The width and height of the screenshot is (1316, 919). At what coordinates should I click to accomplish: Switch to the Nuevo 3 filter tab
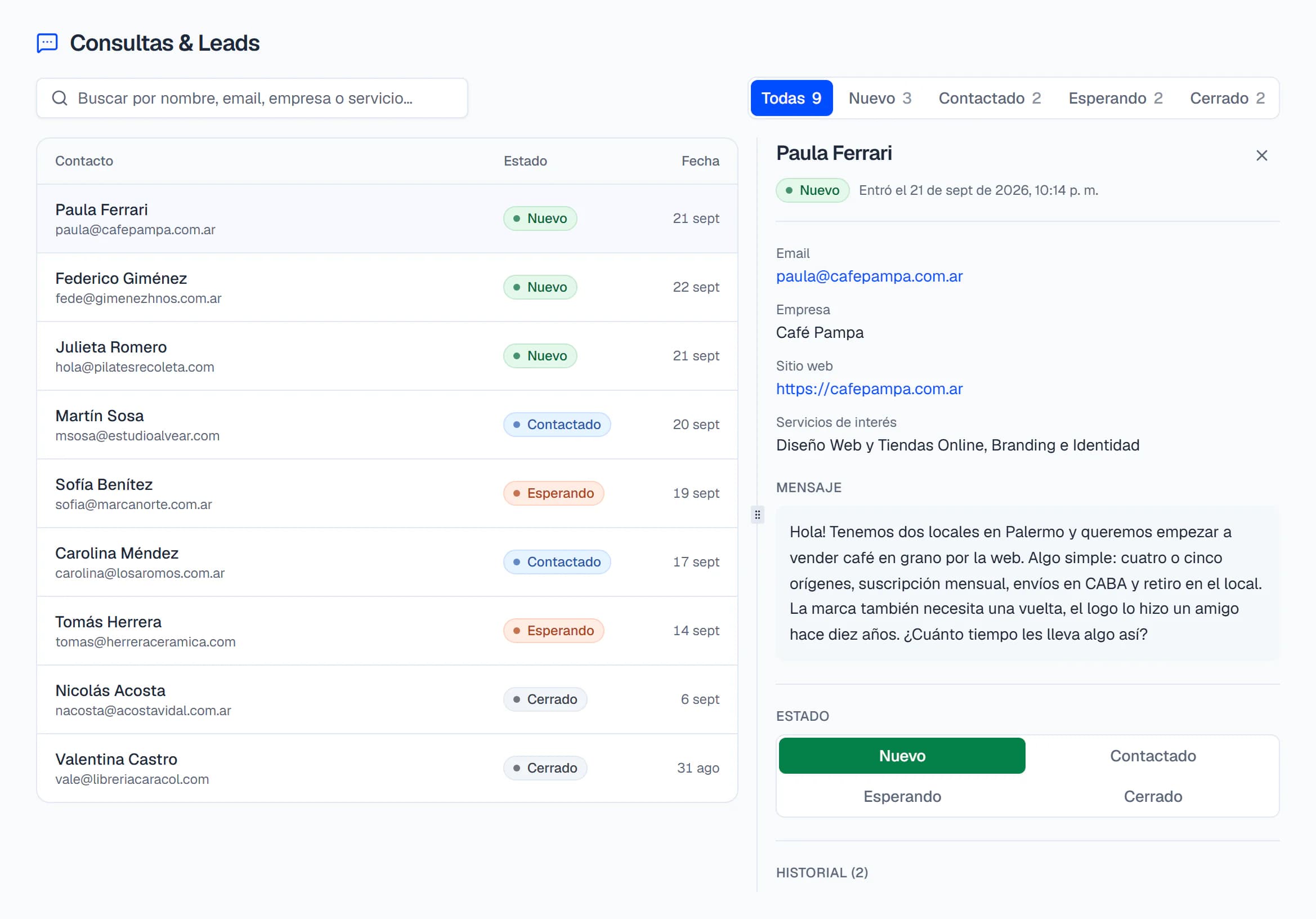coord(880,98)
